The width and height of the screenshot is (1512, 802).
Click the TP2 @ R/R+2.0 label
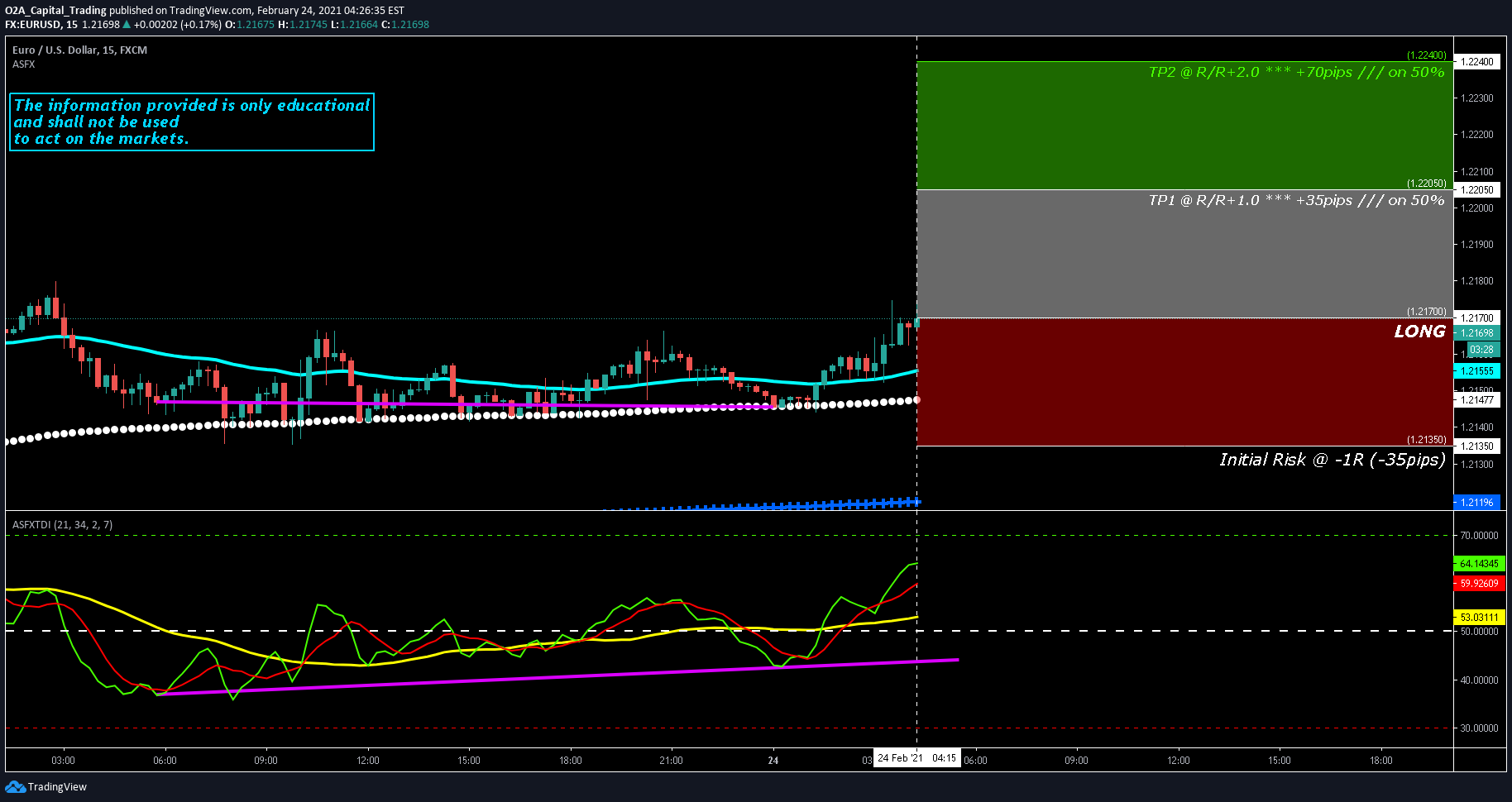point(1296,72)
